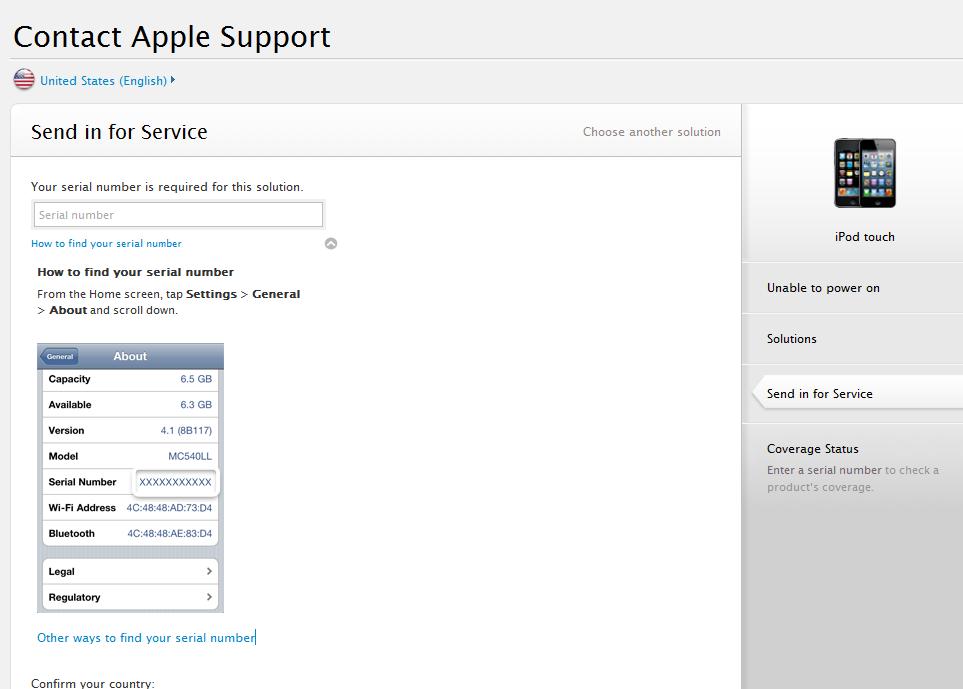Image resolution: width=963 pixels, height=689 pixels.
Task: Click the iPod touch product image
Action: coord(865,173)
